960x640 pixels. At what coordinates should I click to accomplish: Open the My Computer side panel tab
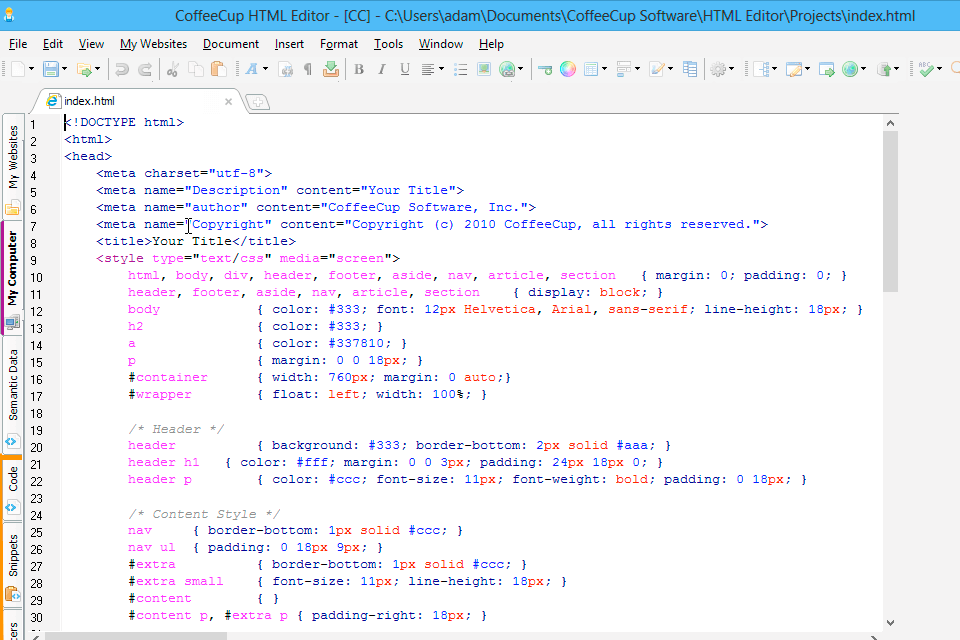13,277
